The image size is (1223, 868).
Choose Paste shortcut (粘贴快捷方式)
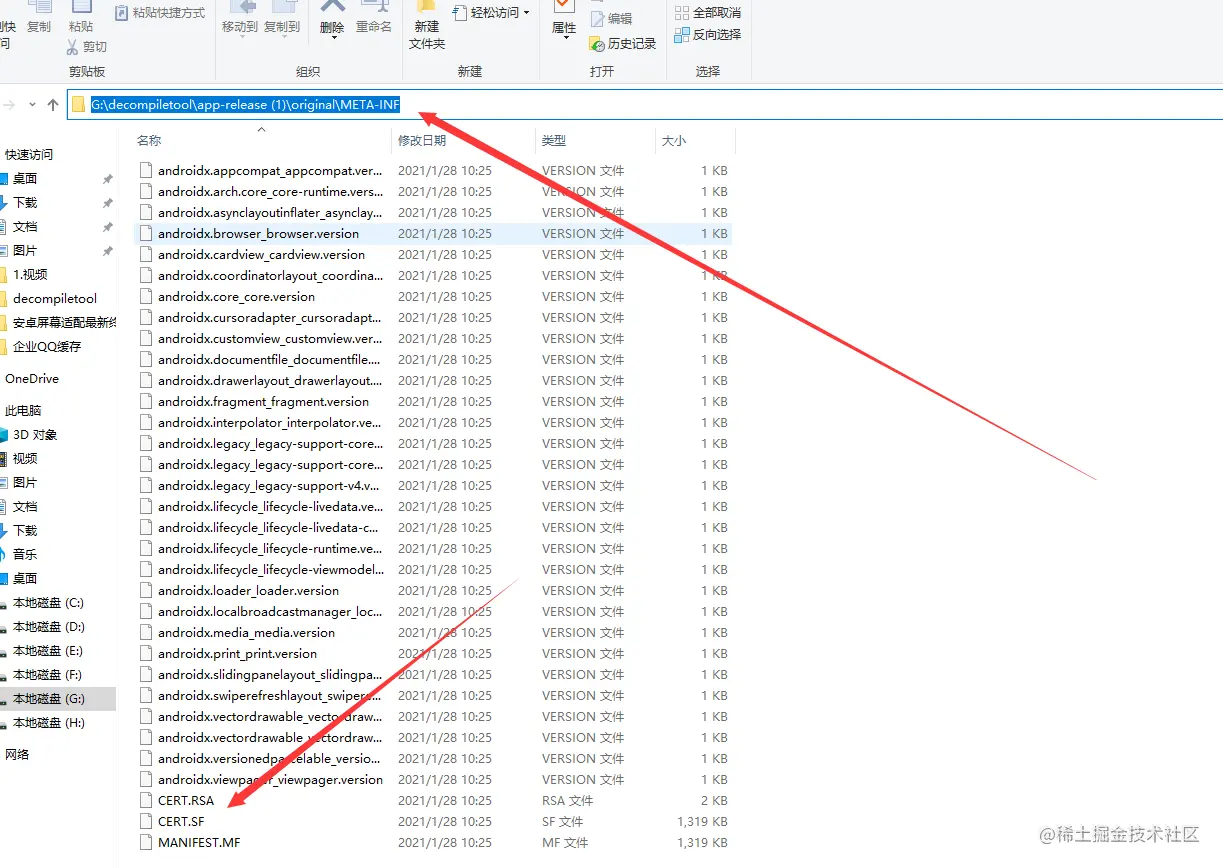(x=159, y=13)
